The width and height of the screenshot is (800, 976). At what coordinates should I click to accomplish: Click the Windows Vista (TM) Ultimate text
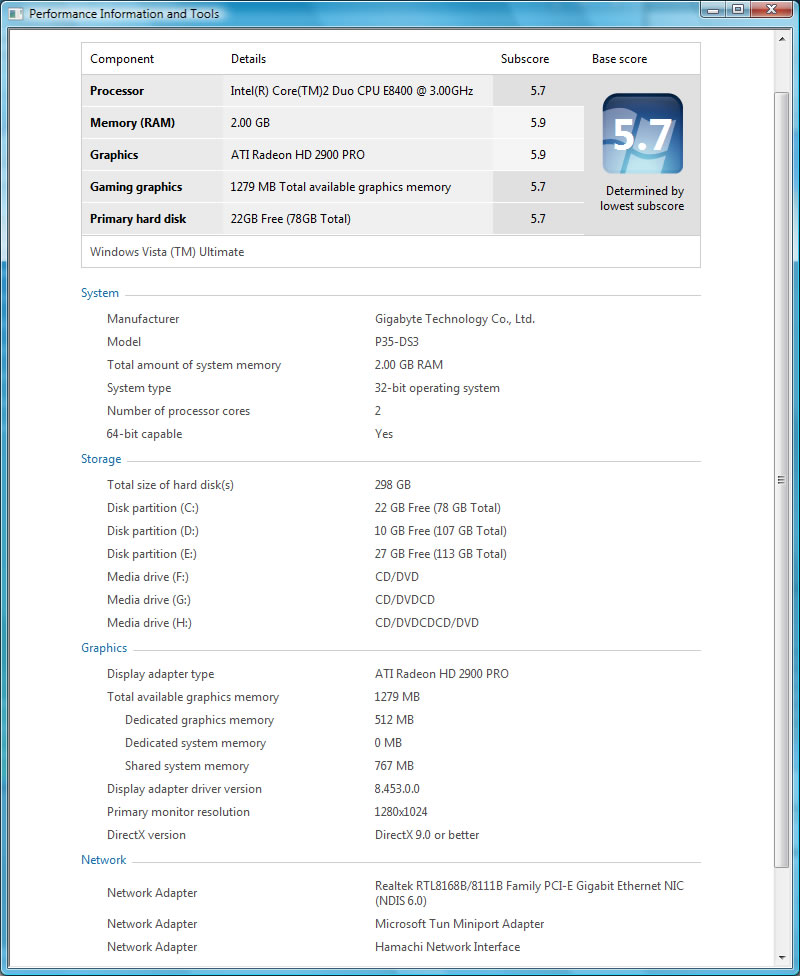[x=167, y=252]
